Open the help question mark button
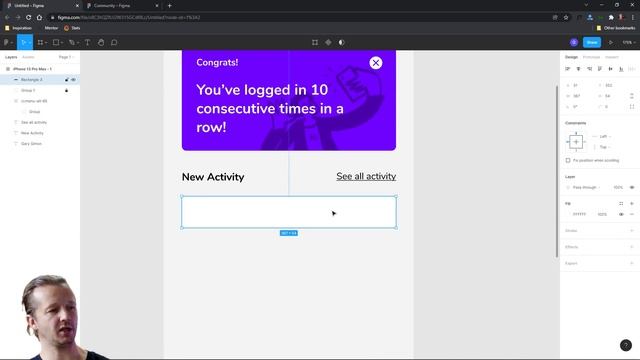This screenshot has width=640, height=360. coord(626,345)
